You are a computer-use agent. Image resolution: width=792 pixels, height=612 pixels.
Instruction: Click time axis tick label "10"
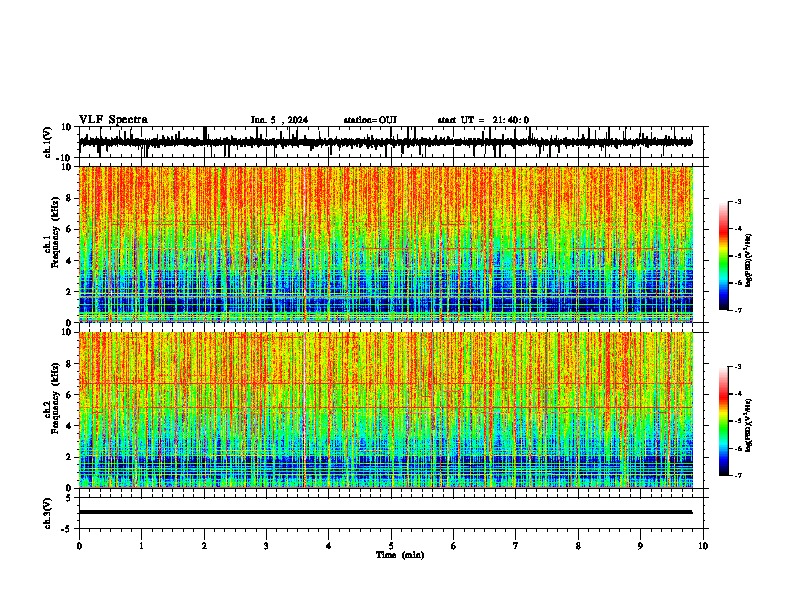(x=703, y=546)
